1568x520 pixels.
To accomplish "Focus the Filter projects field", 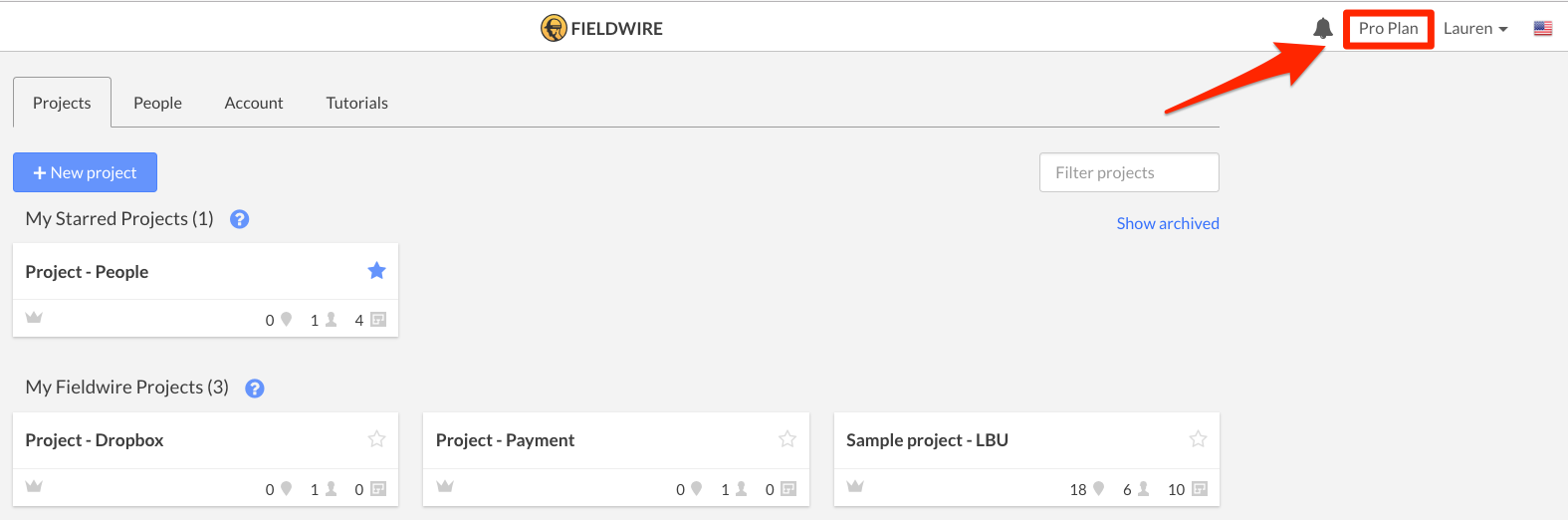I will click(x=1129, y=172).
